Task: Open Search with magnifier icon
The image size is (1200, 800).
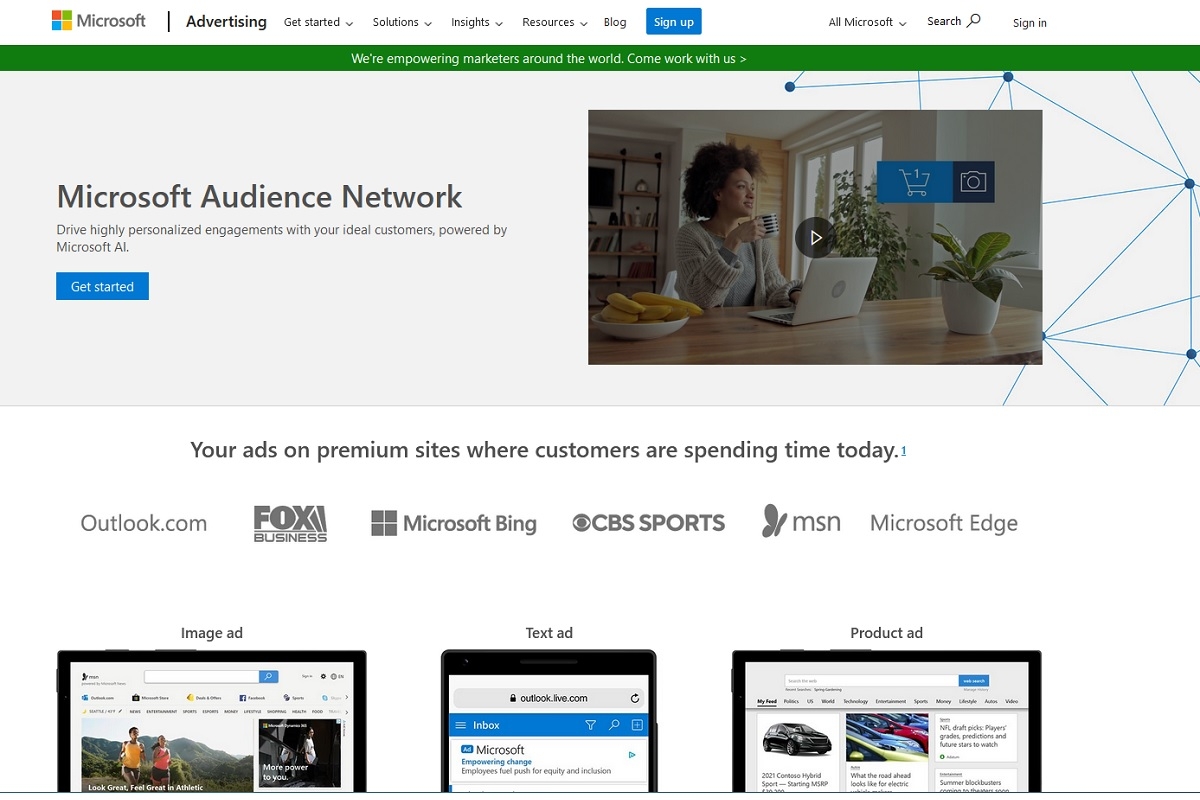Action: tap(954, 21)
